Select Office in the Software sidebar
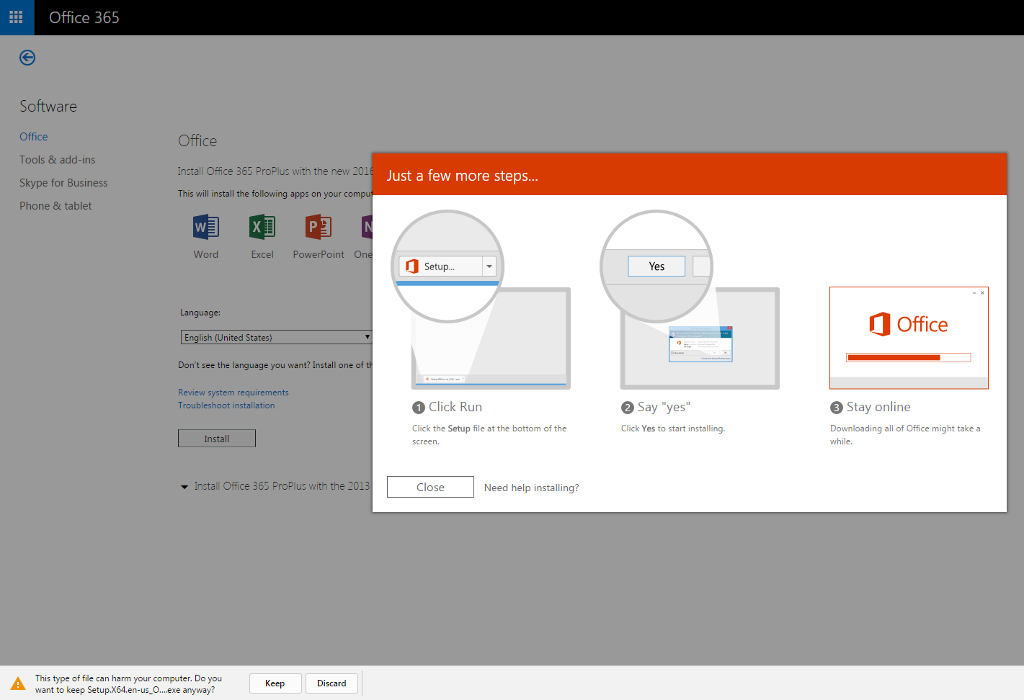 click(x=33, y=136)
